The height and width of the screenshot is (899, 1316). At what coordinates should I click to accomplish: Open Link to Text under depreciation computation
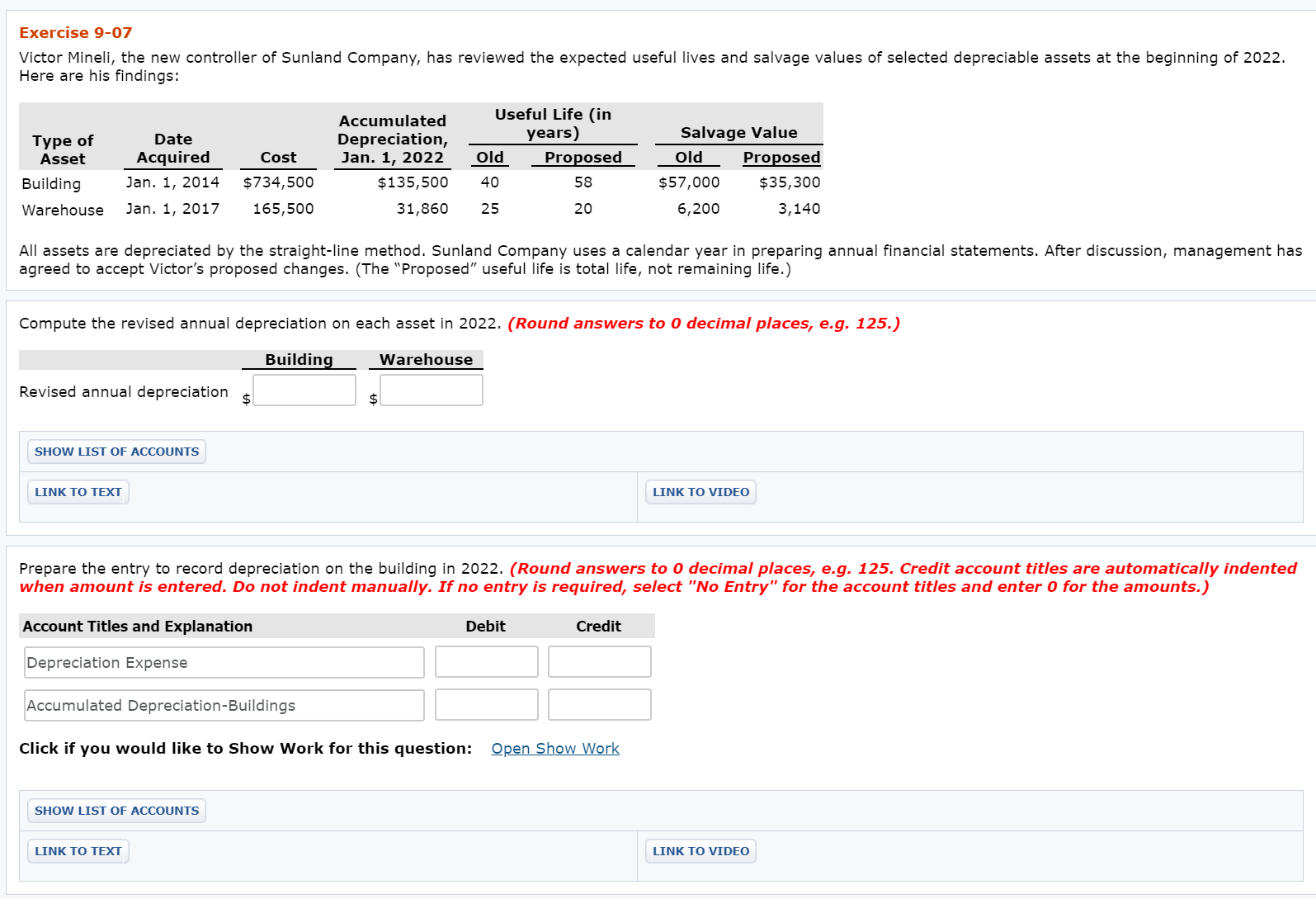[x=78, y=492]
